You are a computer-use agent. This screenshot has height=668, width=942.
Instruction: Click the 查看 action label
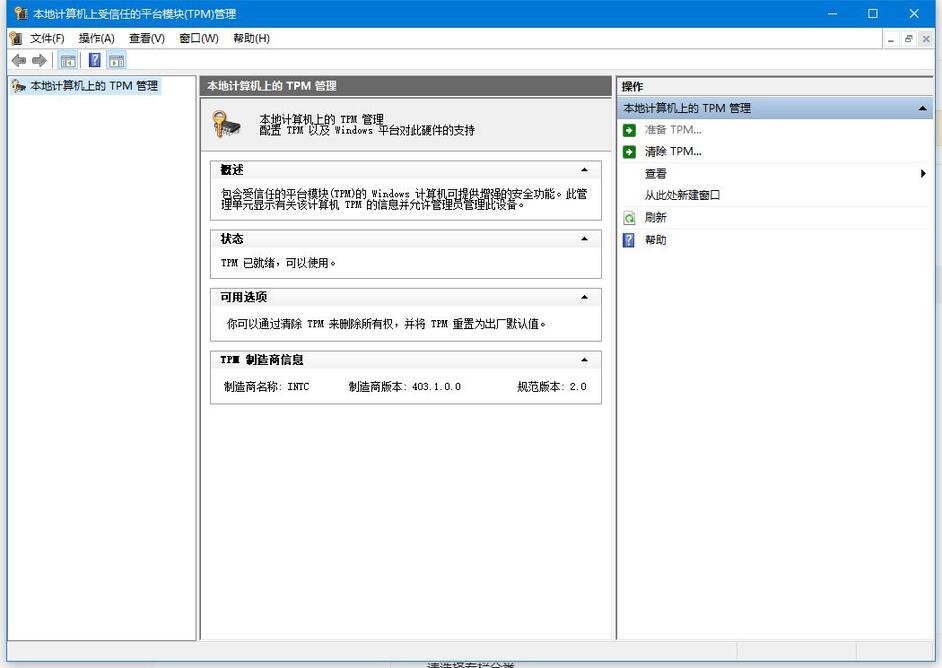655,174
